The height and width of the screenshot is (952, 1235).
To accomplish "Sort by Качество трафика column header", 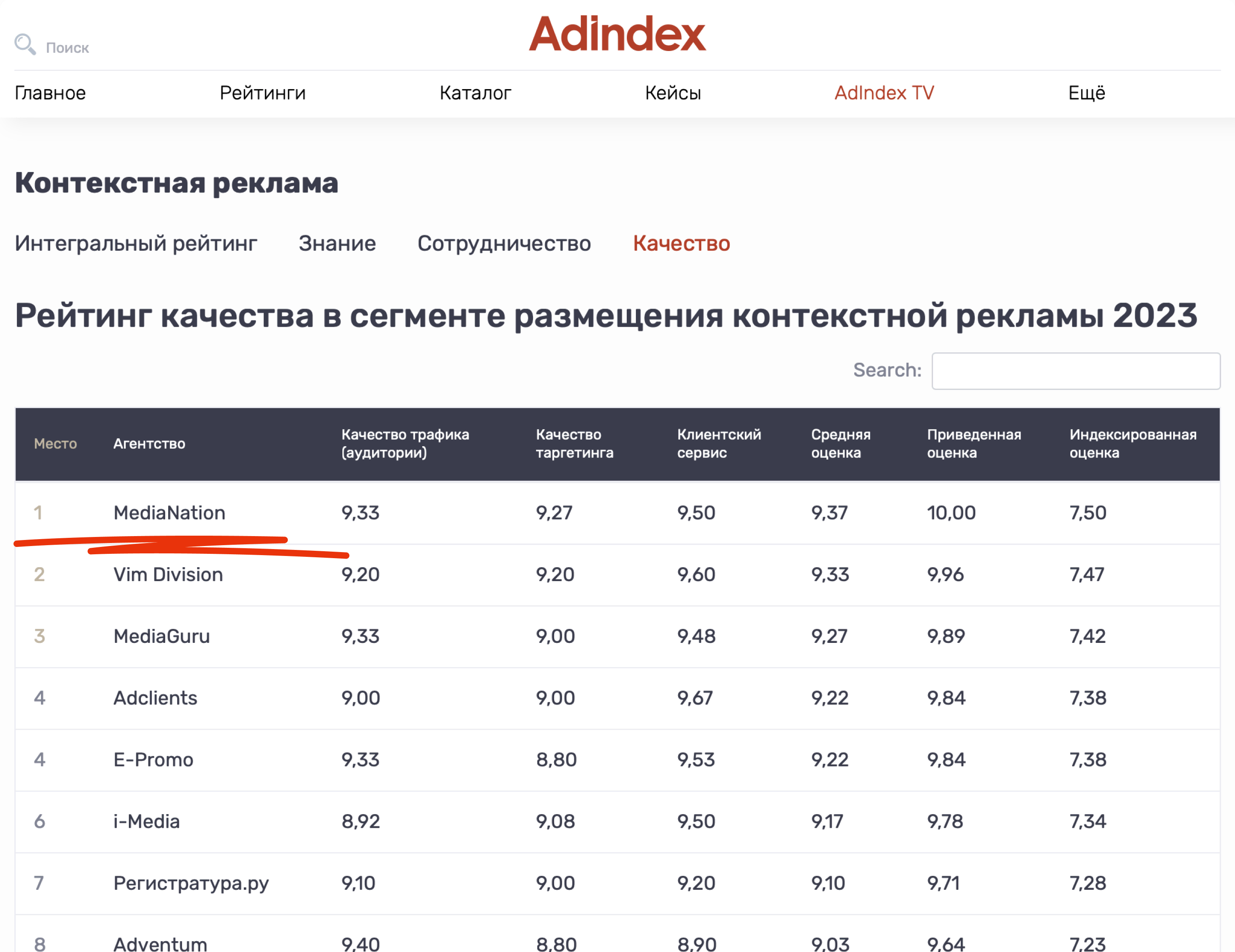I will pyautogui.click(x=405, y=444).
